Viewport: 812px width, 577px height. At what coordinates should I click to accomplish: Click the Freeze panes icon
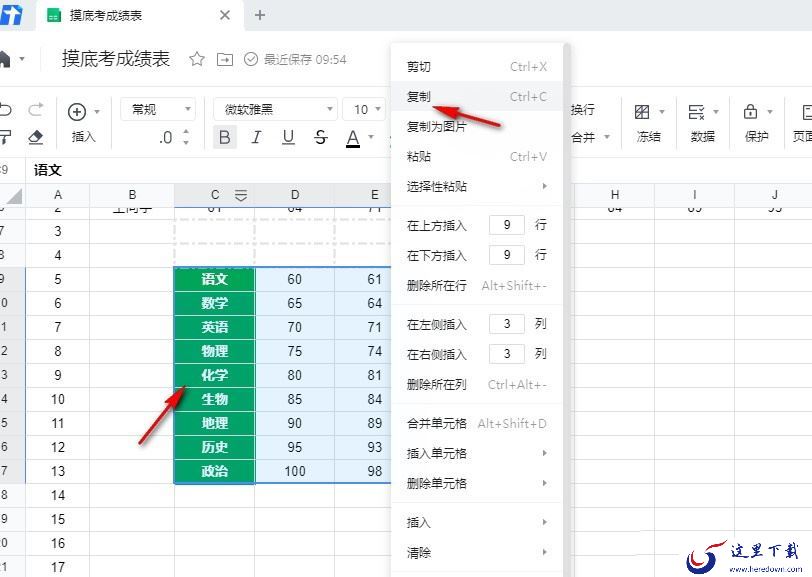pos(642,111)
